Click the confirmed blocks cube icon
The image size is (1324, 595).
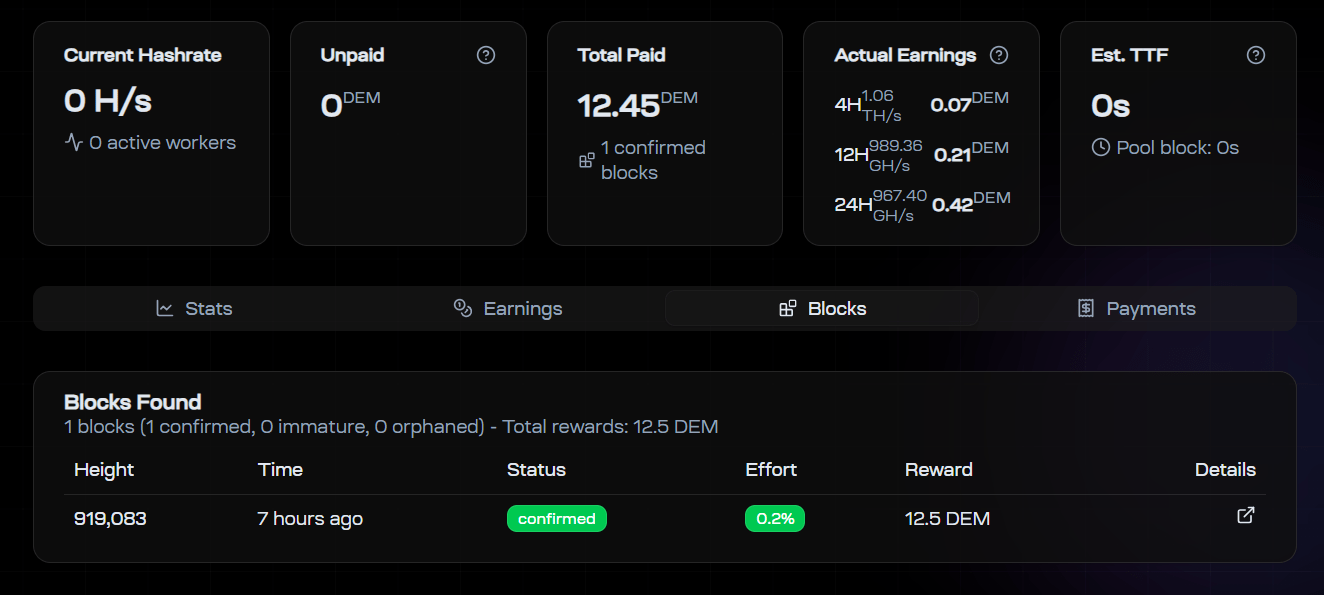tap(587, 160)
